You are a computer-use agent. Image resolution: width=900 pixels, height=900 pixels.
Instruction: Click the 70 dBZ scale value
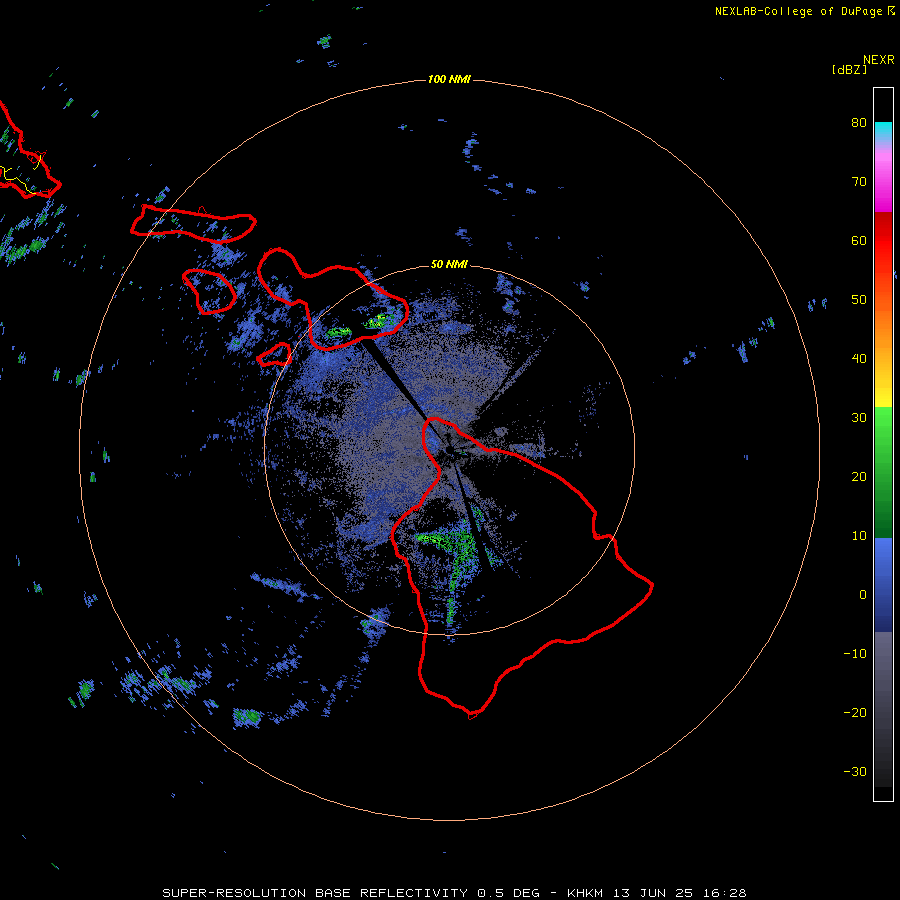859,182
